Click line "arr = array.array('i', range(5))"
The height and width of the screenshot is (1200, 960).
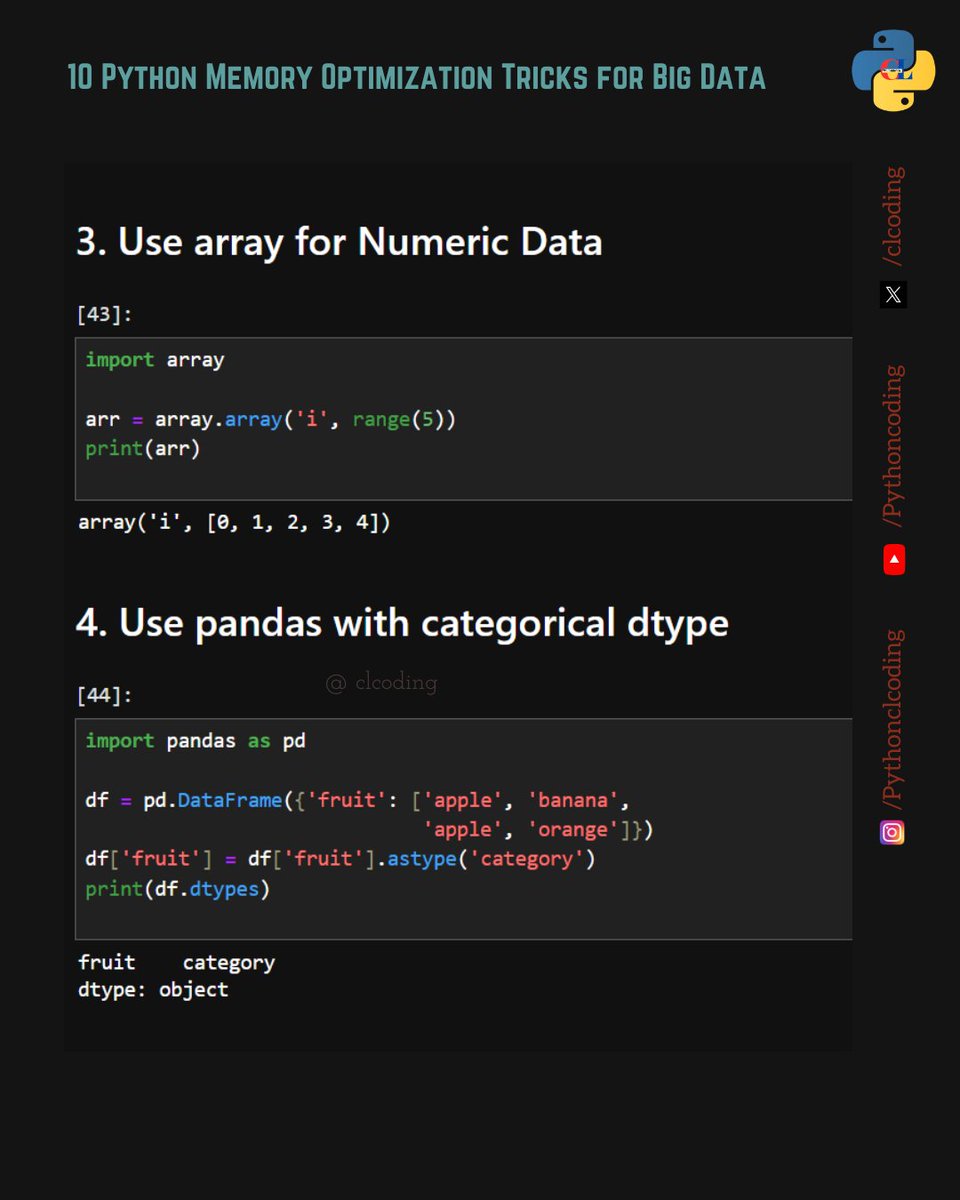click(270, 420)
